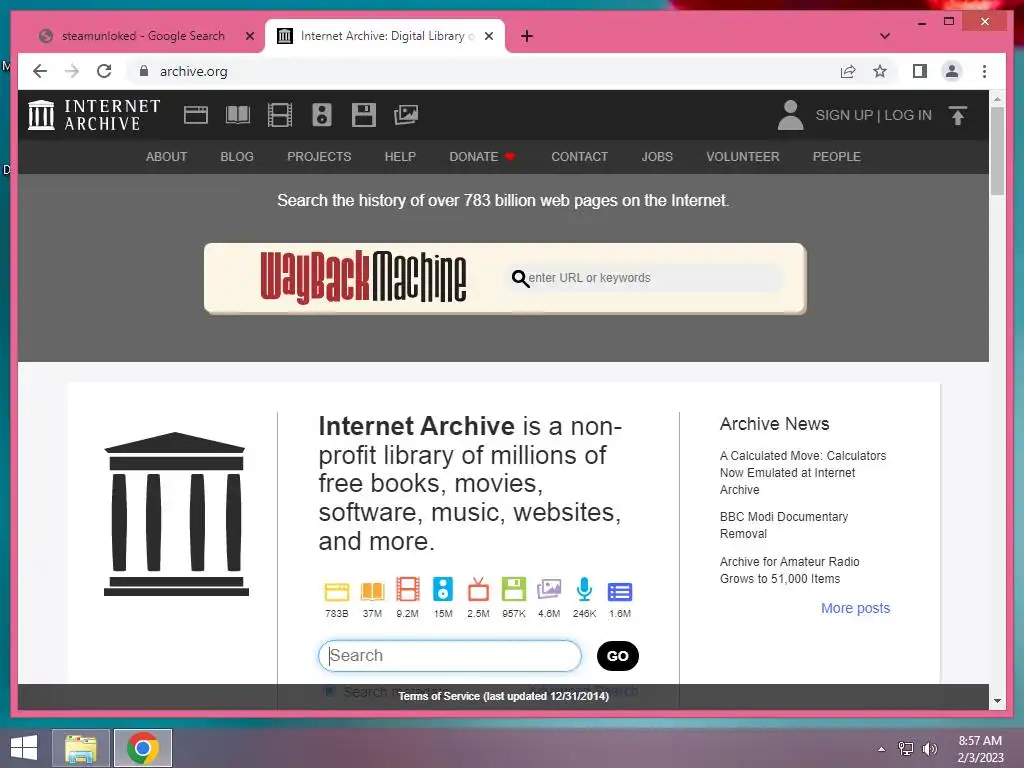Open the tab search dropdown chevron

885,36
